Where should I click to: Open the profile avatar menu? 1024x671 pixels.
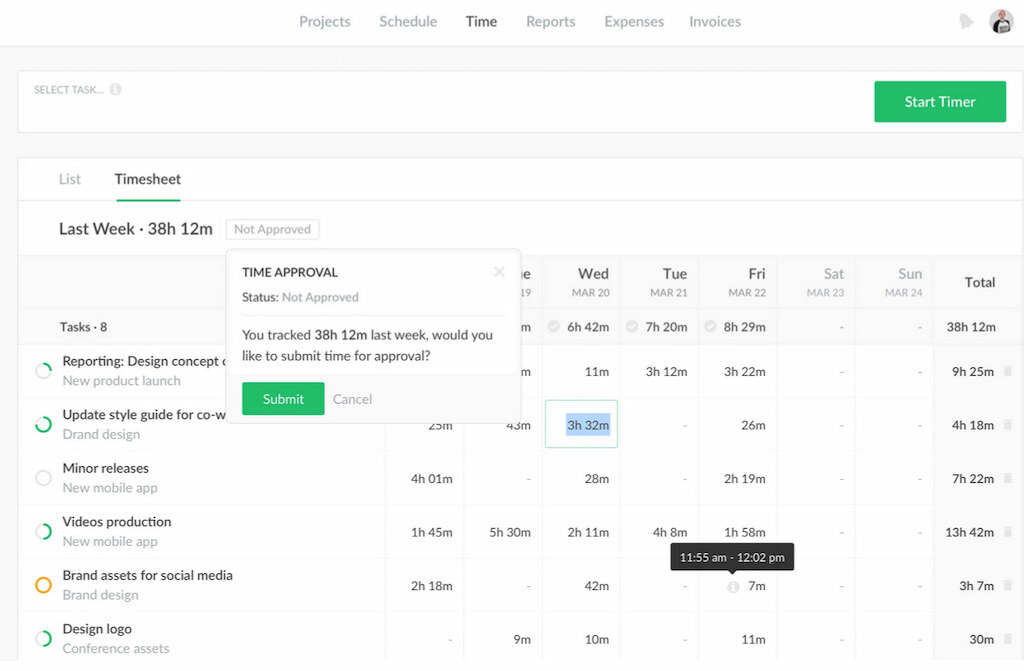coord(1000,20)
